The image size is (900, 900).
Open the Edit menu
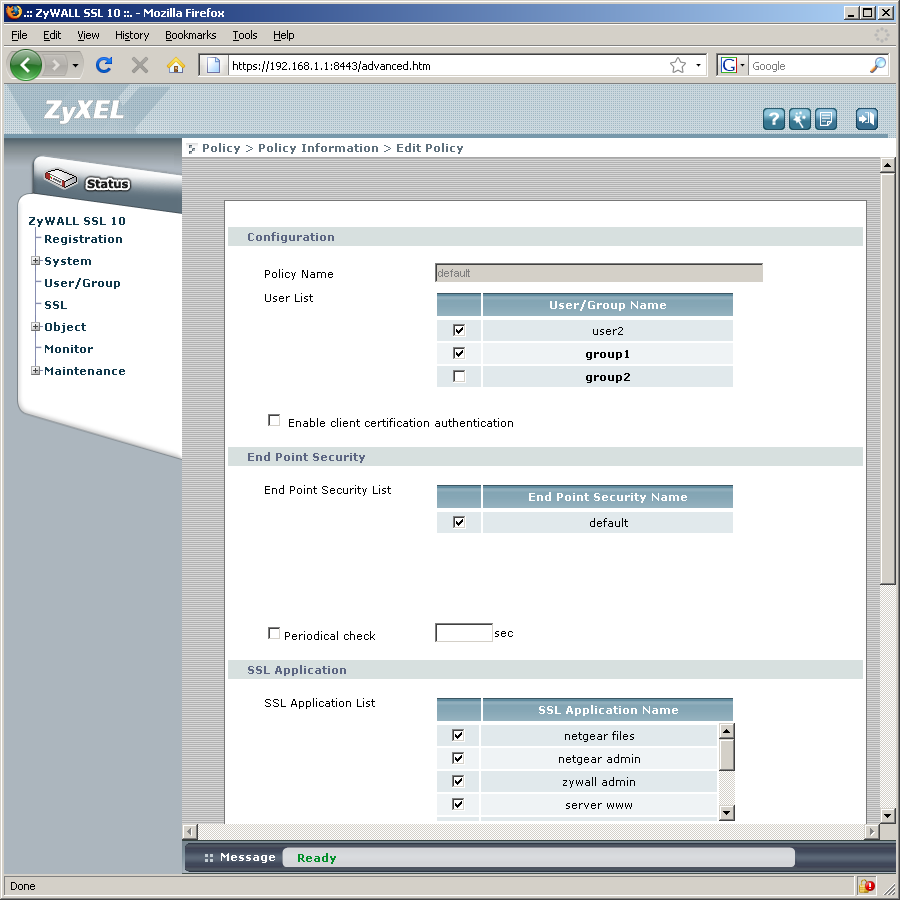pyautogui.click(x=52, y=35)
